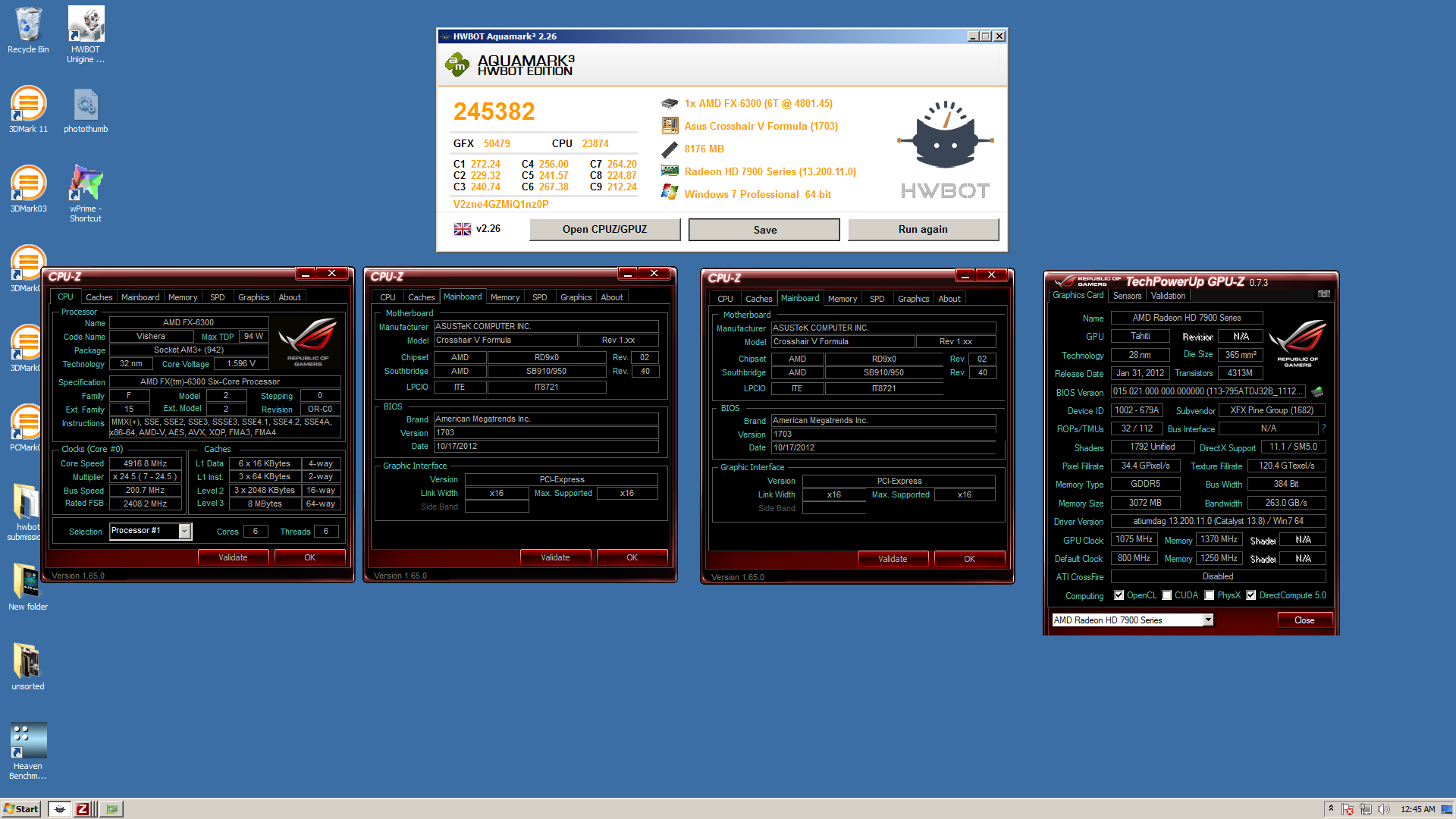
Task: Click the Close button in GPU-Z
Action: pyautogui.click(x=1304, y=620)
